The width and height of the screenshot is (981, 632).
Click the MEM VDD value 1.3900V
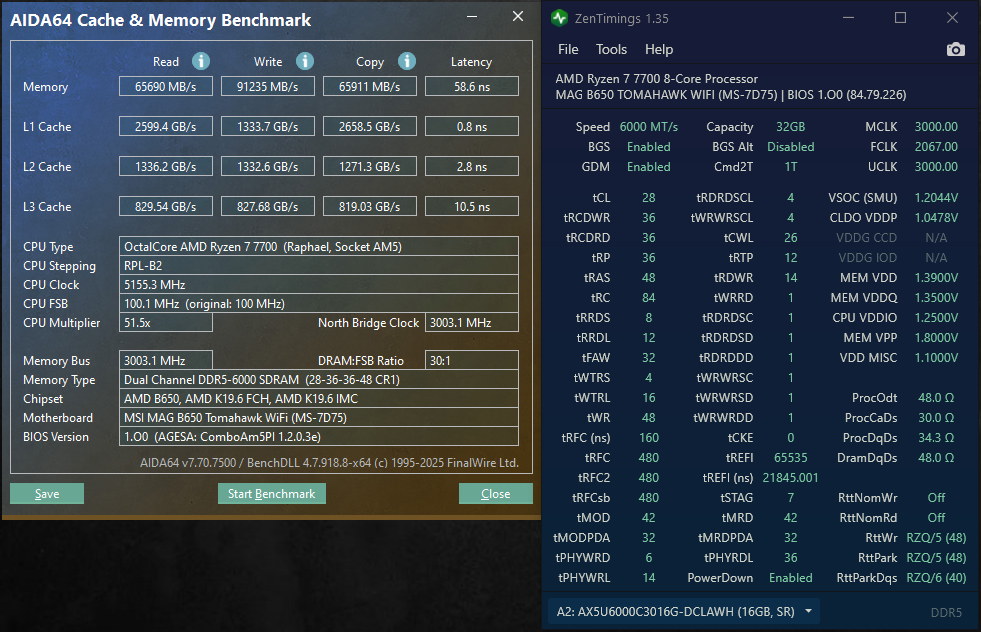tap(936, 277)
